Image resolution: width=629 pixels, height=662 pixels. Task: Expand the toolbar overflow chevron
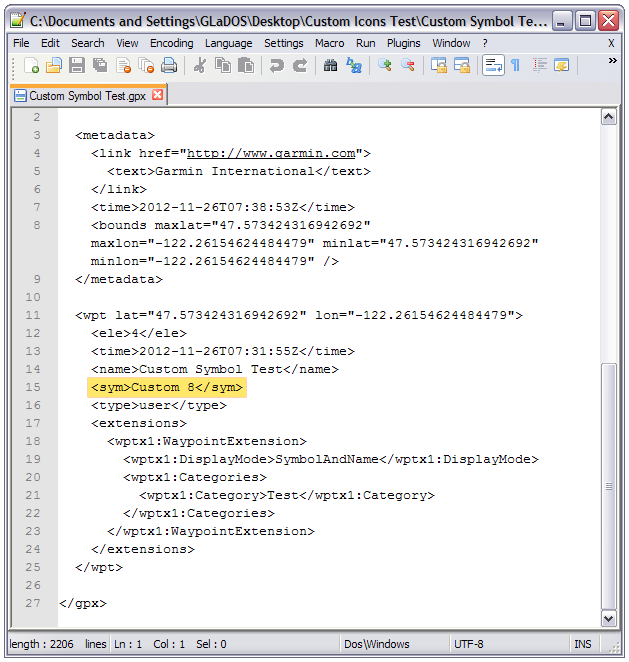pos(612,62)
